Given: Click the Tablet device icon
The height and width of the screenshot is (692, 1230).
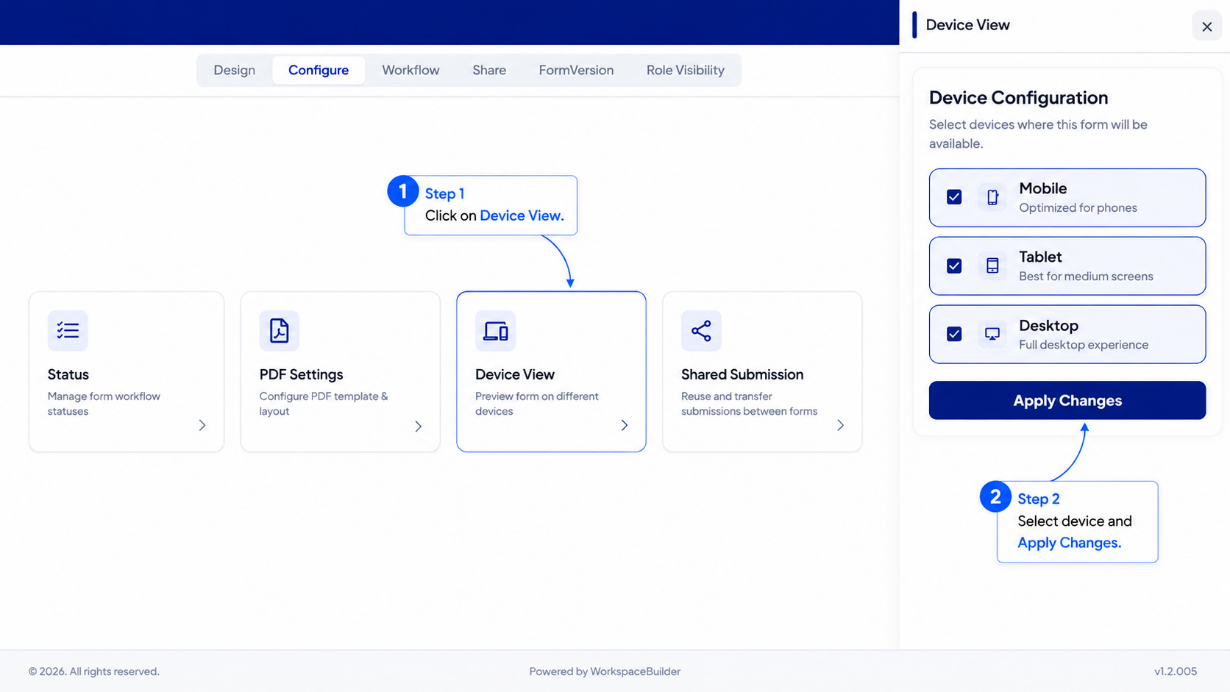Looking at the screenshot, I should [x=992, y=266].
